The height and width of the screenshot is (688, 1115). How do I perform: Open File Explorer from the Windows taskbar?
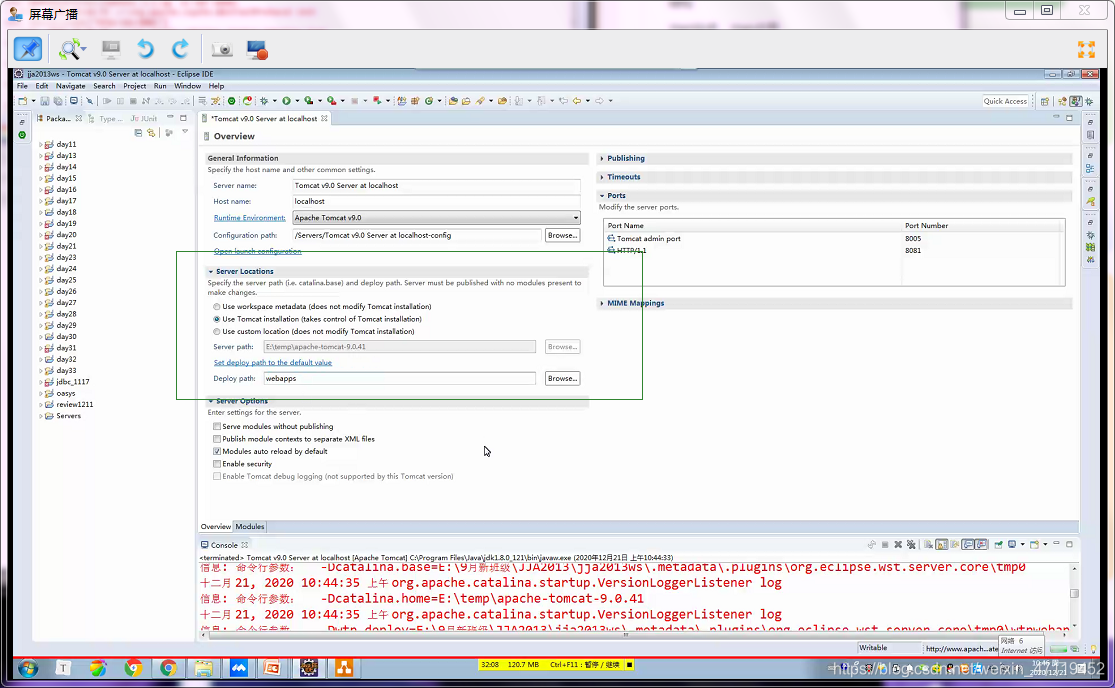pyautogui.click(x=203, y=668)
